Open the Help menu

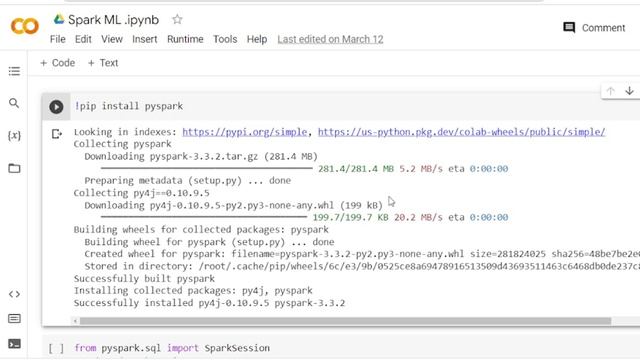257,39
